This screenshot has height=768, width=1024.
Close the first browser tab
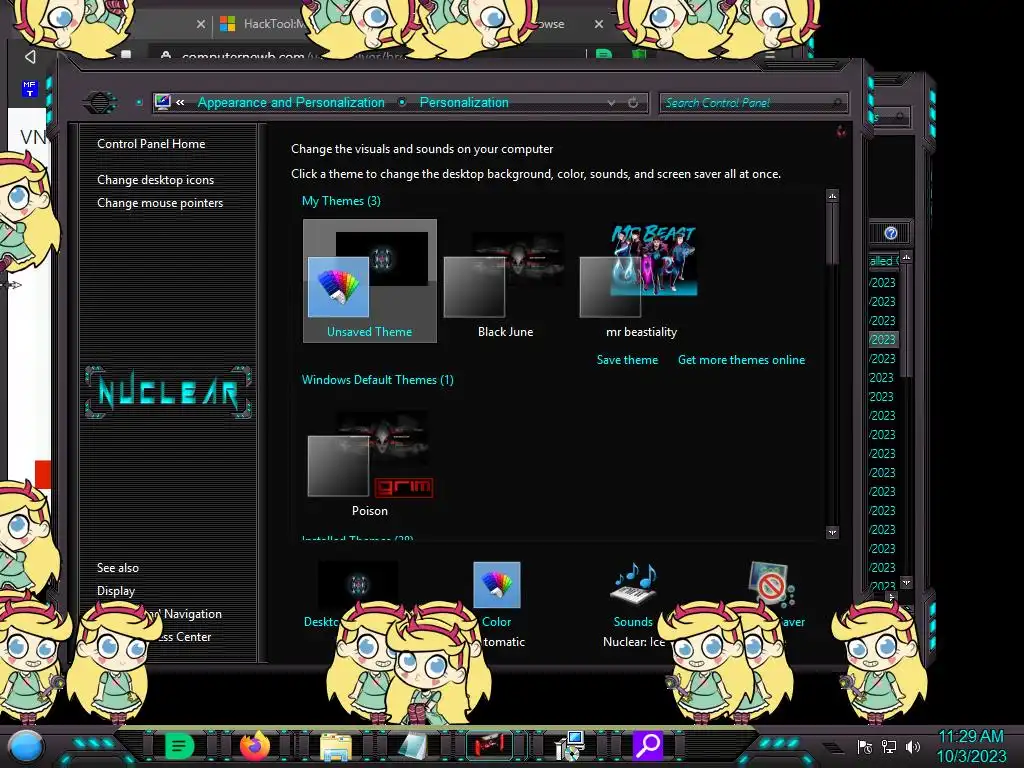[x=200, y=24]
